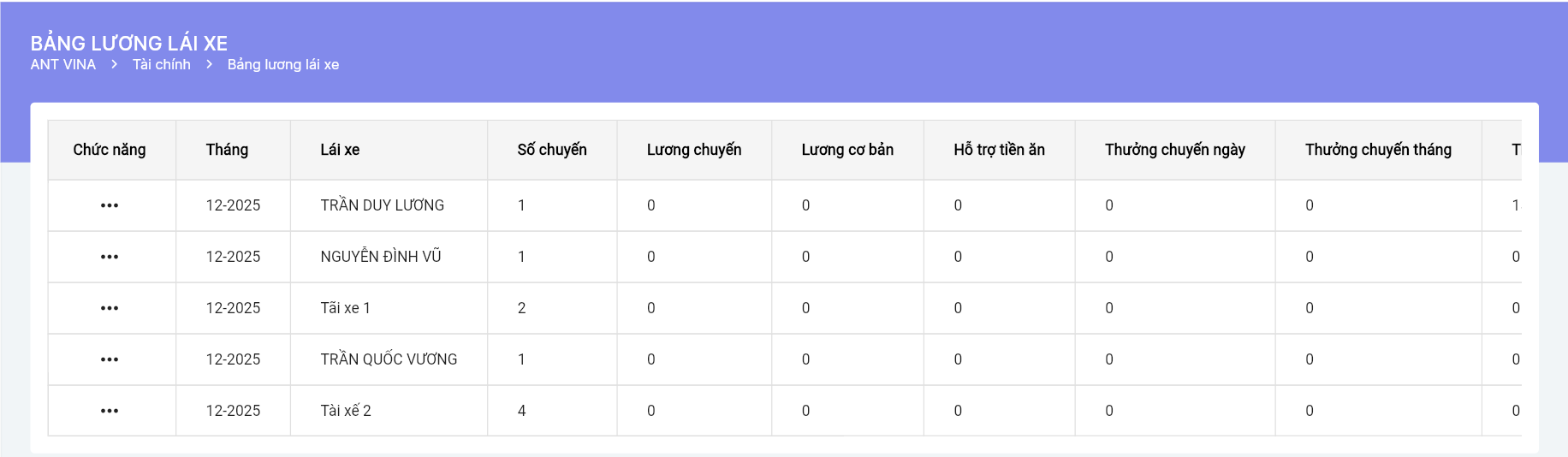
Task: Click the Chức năng column header
Action: click(x=110, y=150)
